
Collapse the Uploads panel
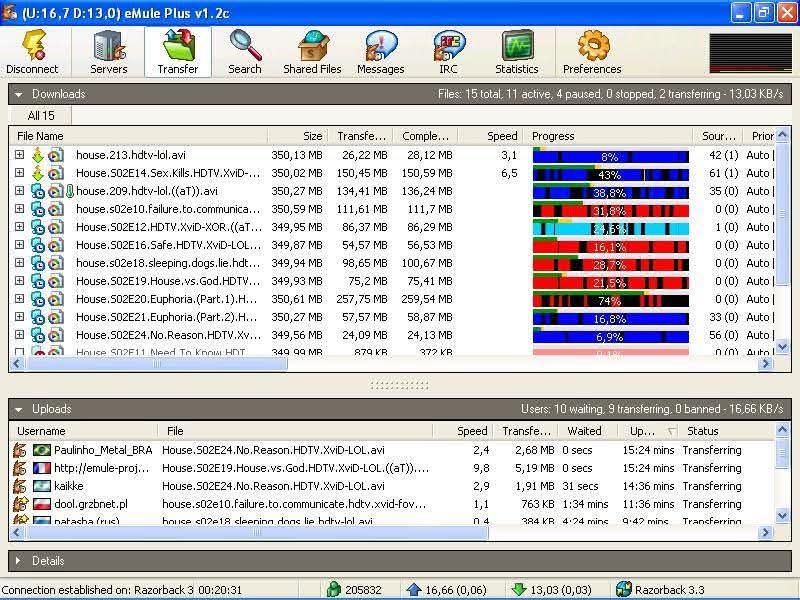point(19,409)
